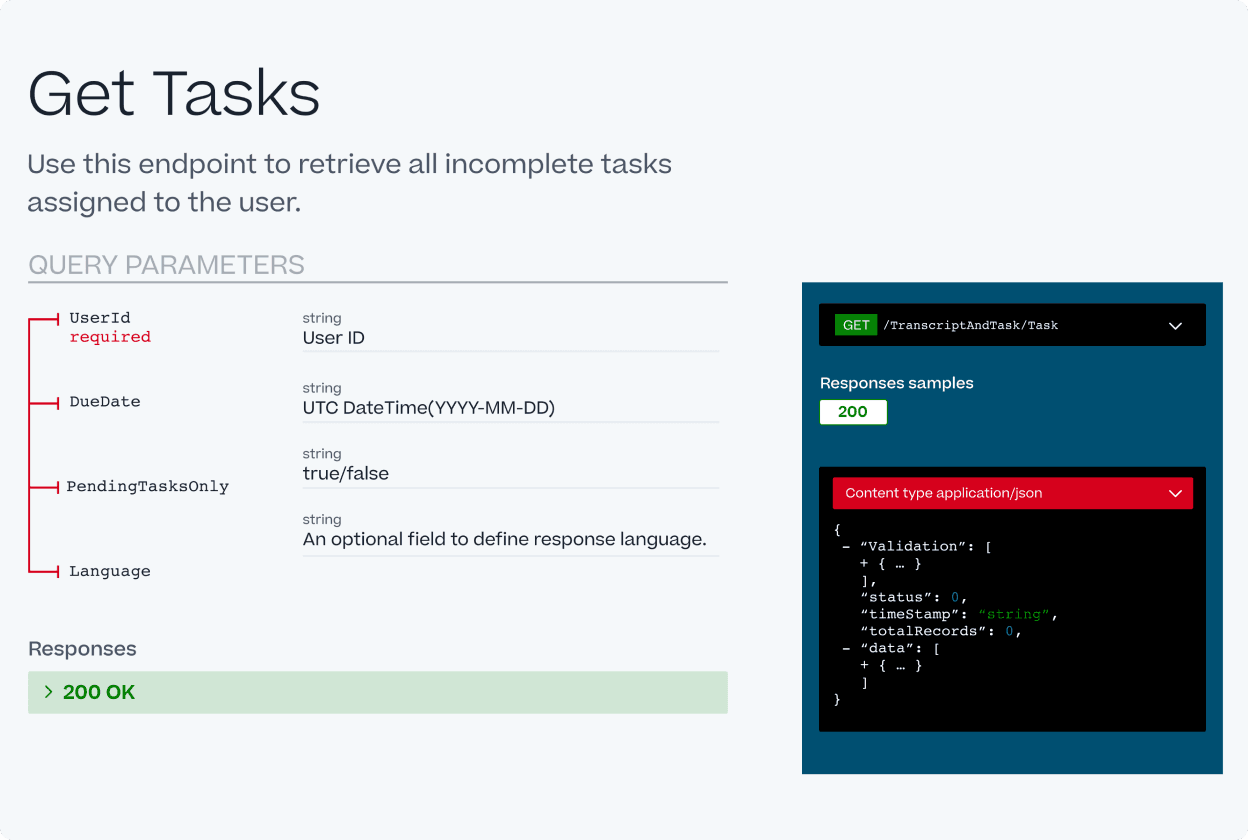Viewport: 1248px width, 840px height.
Task: Open the endpoint dropdown for /TranscriptAndTask/Task
Action: [1012, 325]
